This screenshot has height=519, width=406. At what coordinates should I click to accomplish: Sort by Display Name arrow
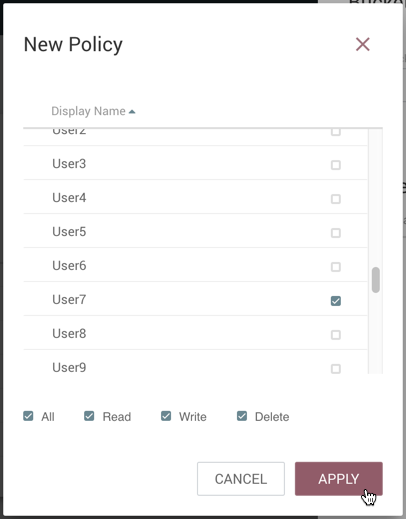pyautogui.click(x=132, y=112)
